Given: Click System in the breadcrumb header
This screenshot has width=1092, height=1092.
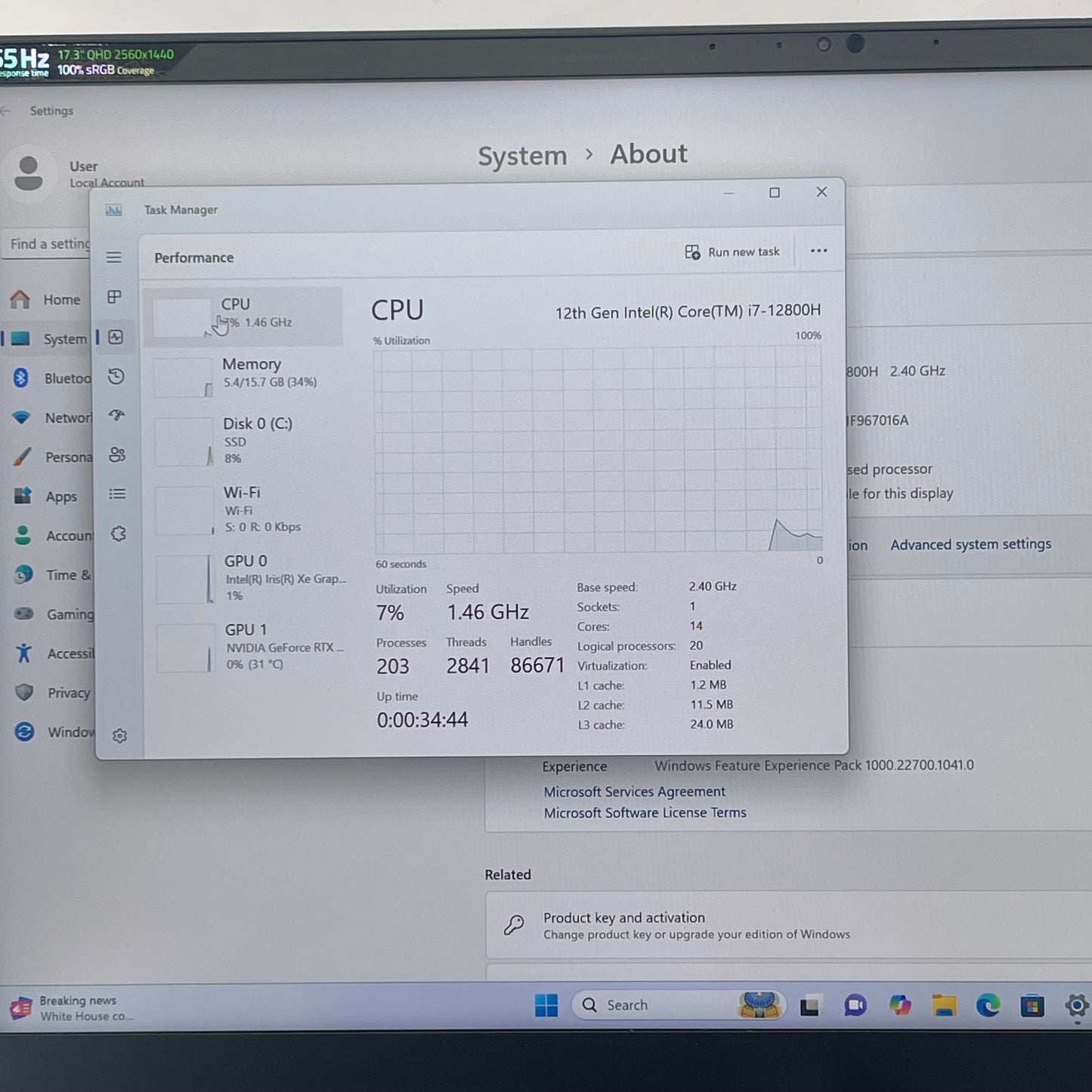Looking at the screenshot, I should [x=522, y=156].
